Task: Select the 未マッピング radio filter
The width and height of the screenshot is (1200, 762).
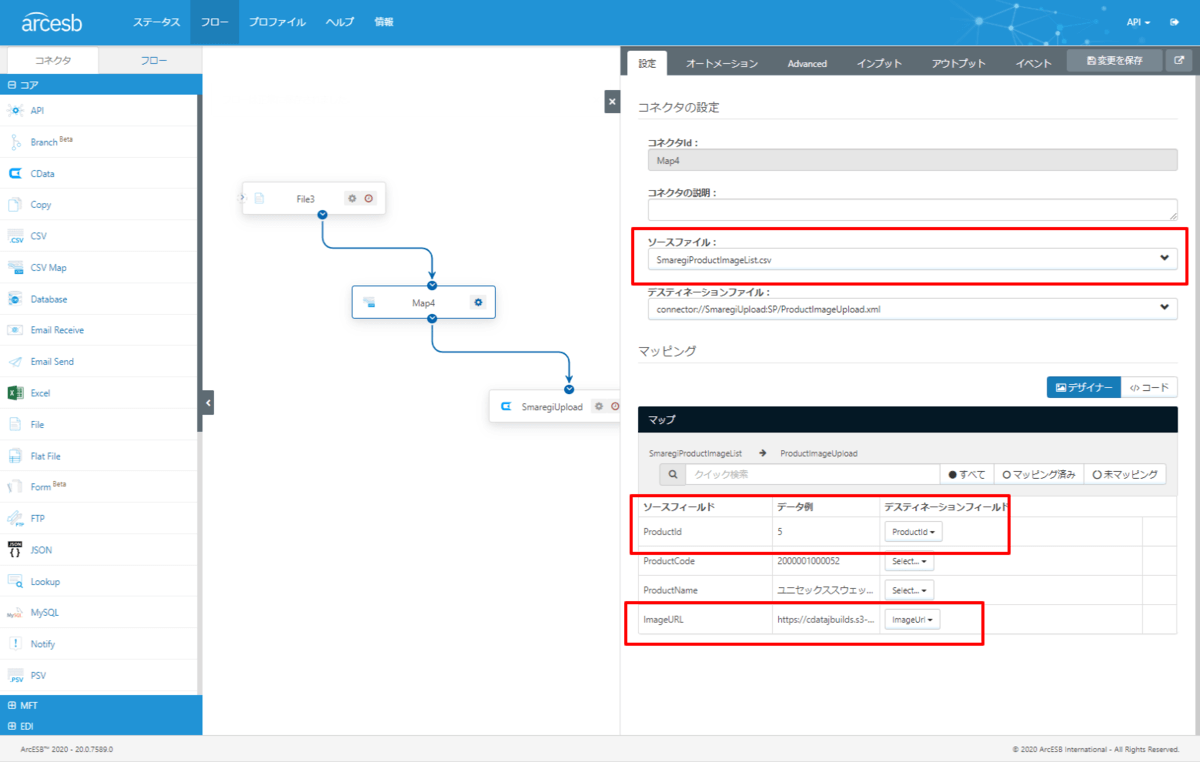Action: (x=1125, y=474)
